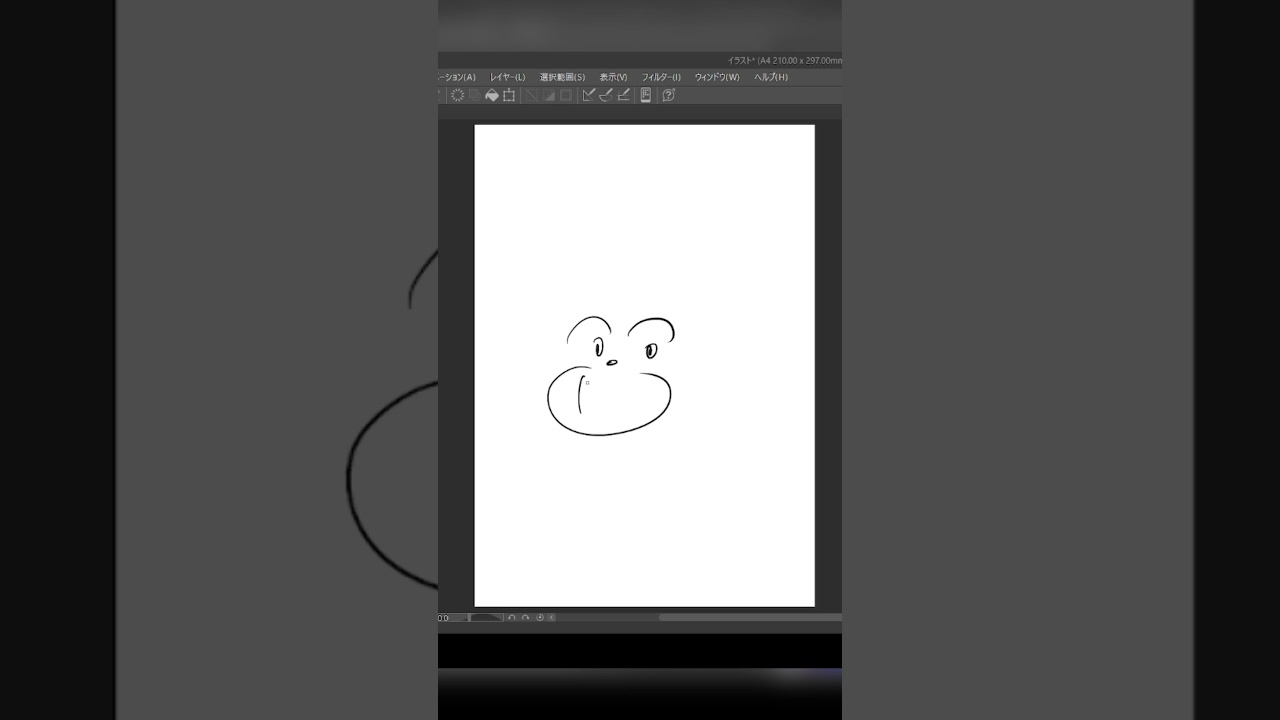1280x720 pixels.
Task: Click the scroll-left arrow beside horizontal scrollbar
Action: pos(551,618)
